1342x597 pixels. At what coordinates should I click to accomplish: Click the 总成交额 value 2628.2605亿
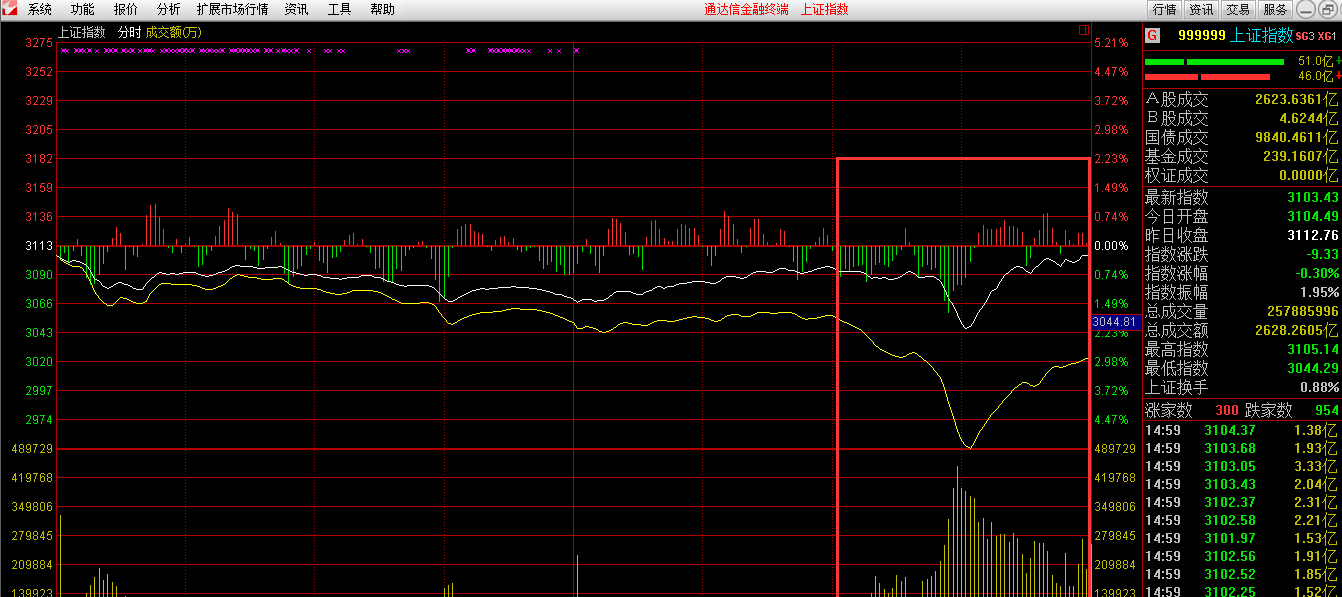pyautogui.click(x=1296, y=330)
